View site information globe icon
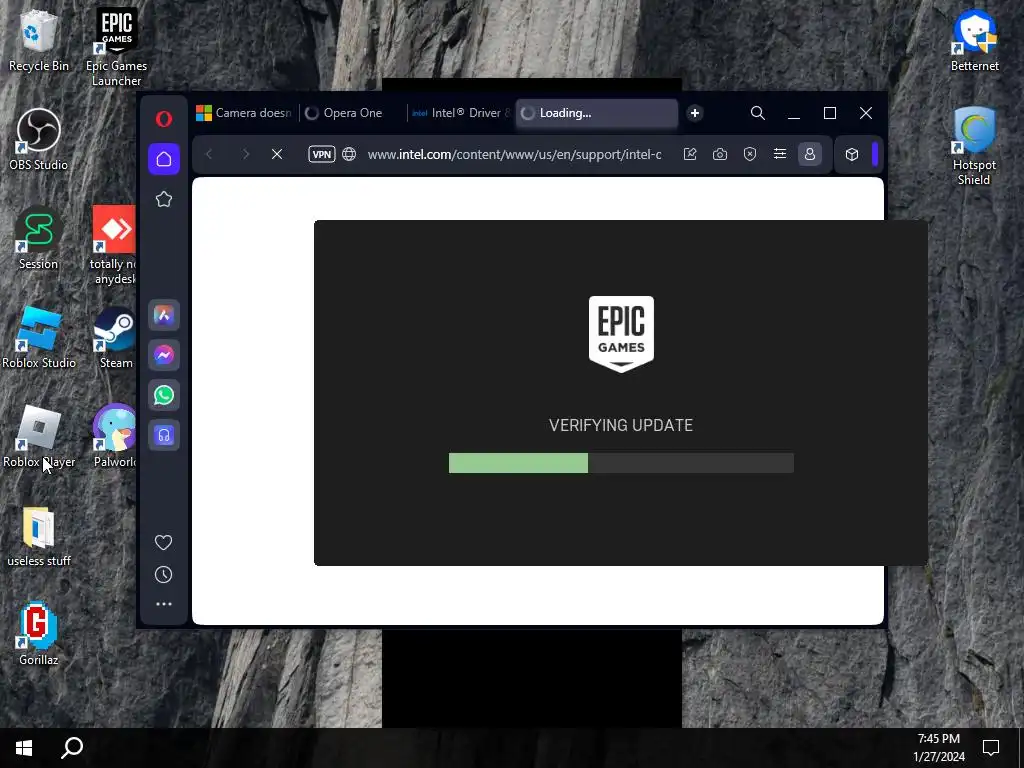The height and width of the screenshot is (768, 1024). 349,154
